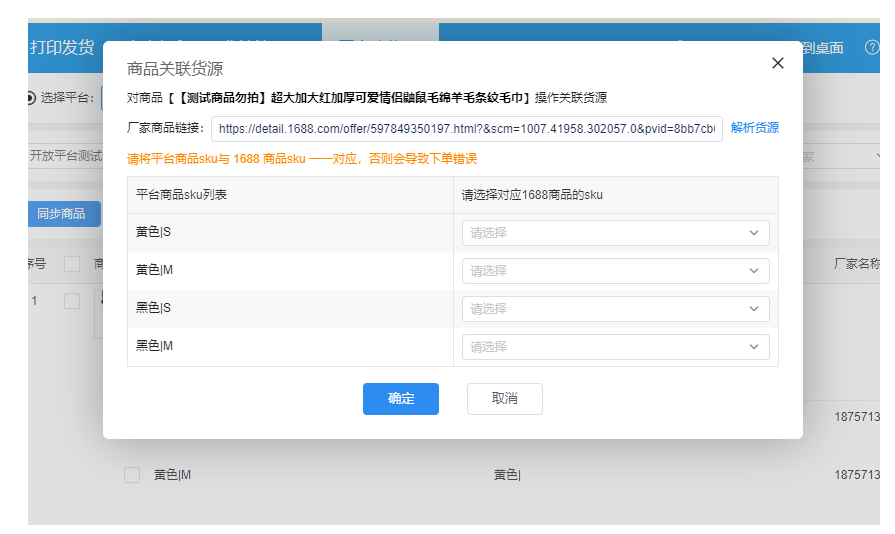Viewport: 895px width, 534px height.
Task: Click the help question mark icon
Action: click(871, 47)
